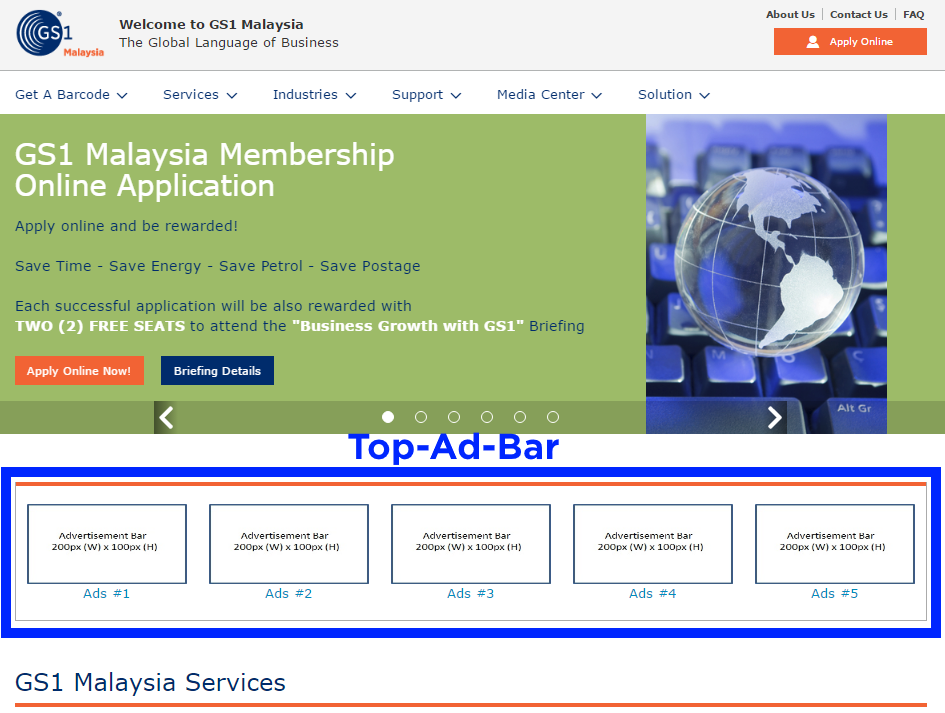
Task: Select the fourth carousel dot
Action: click(x=487, y=417)
